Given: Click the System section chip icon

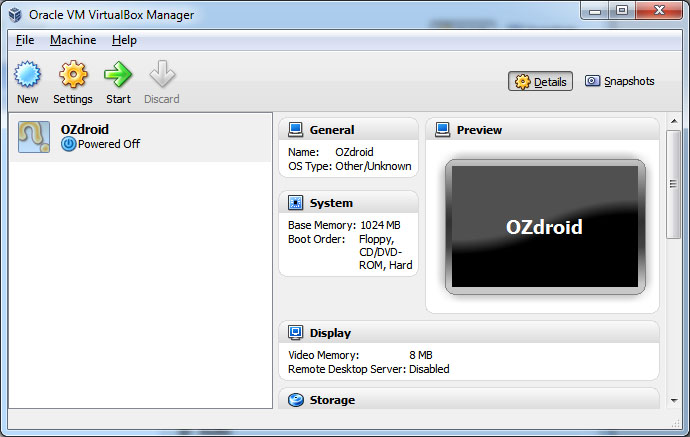Looking at the screenshot, I should point(295,203).
